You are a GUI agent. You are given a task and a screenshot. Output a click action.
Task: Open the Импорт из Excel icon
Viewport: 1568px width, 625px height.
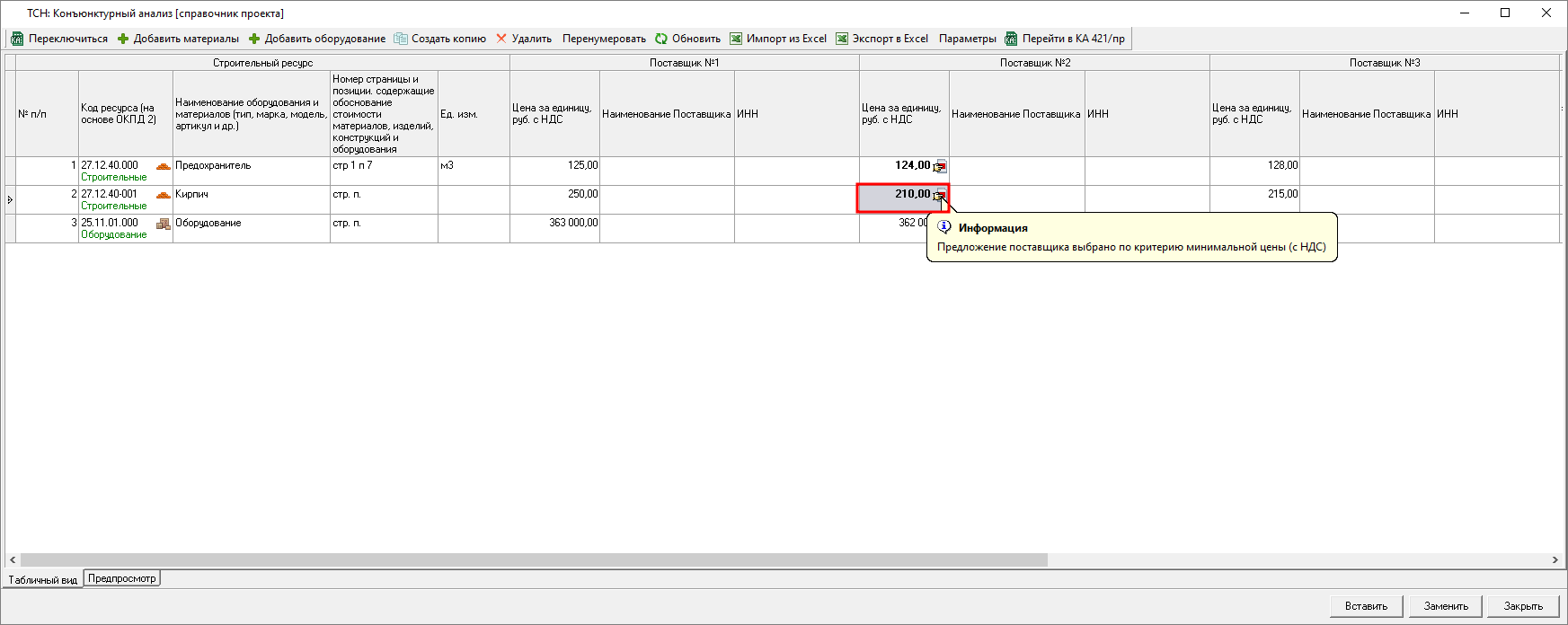[x=736, y=39]
